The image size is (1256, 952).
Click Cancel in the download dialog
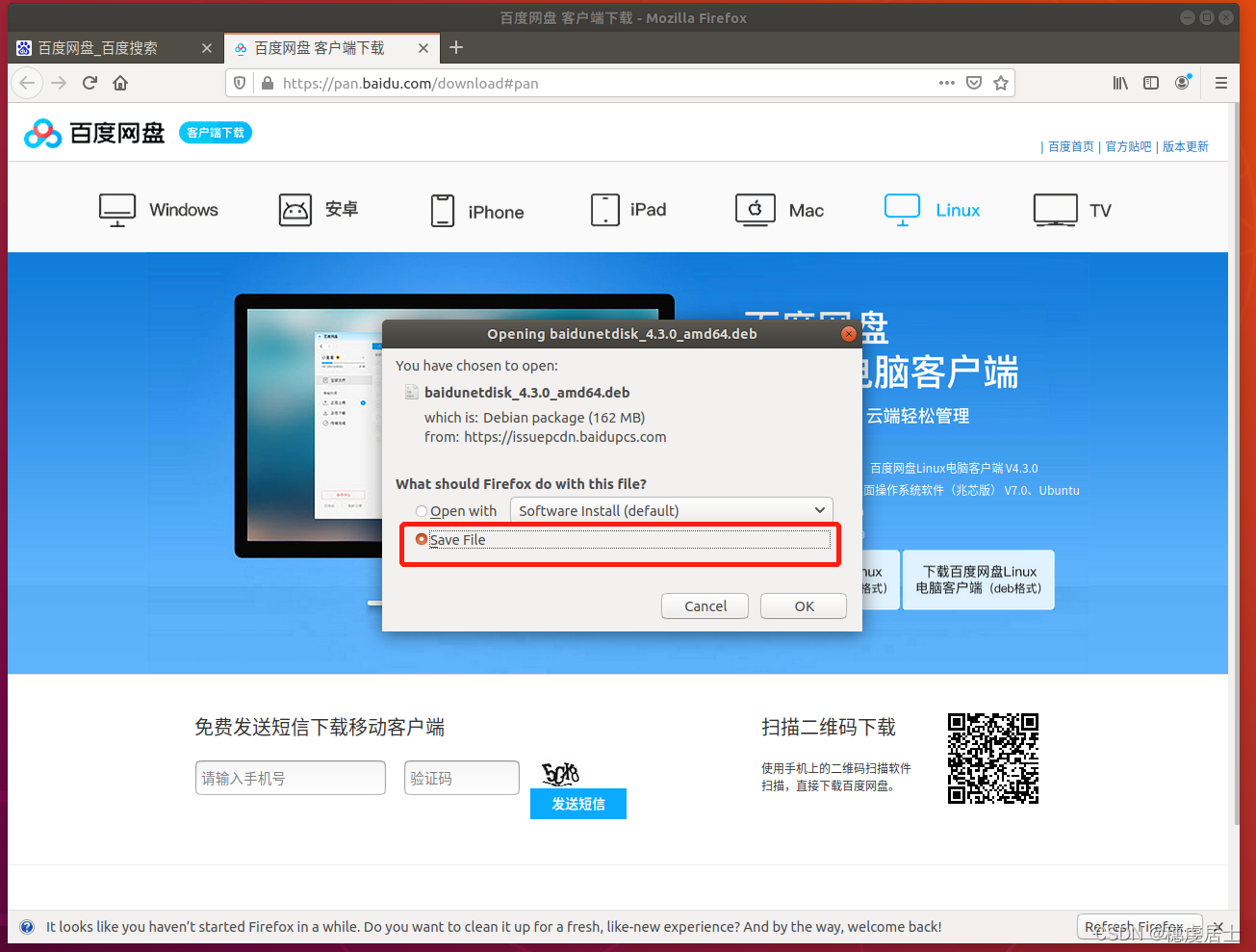(x=705, y=606)
